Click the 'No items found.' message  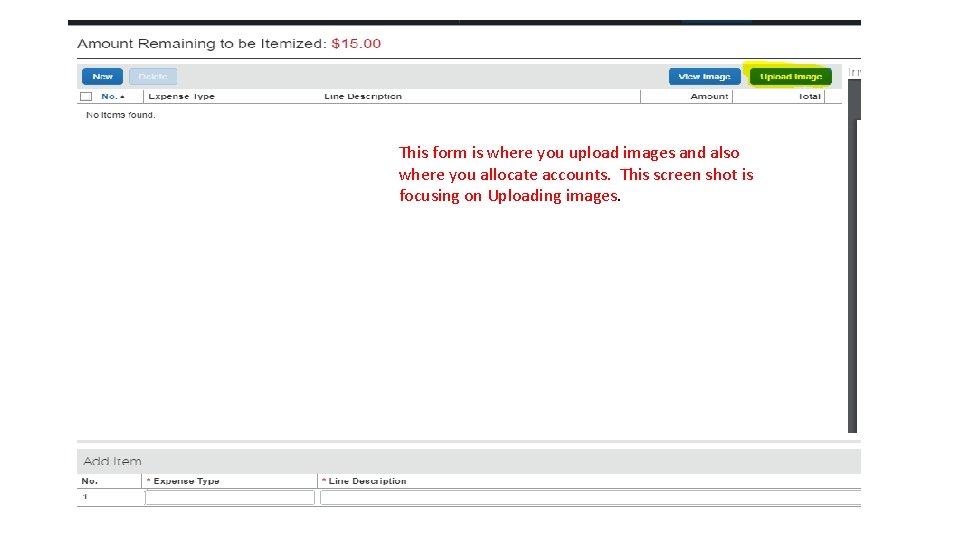pos(121,115)
